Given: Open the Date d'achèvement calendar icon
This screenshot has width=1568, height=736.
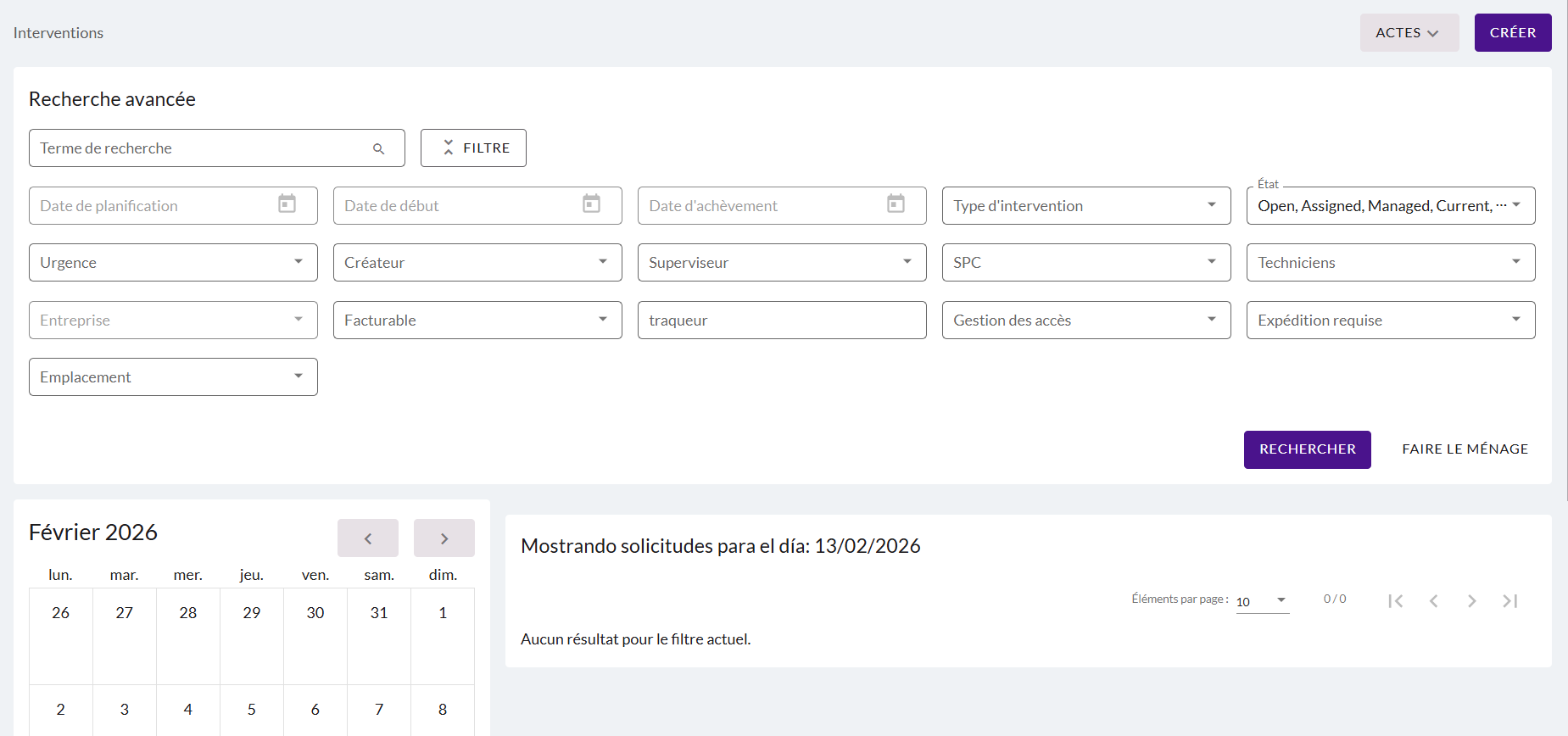Looking at the screenshot, I should pos(896,204).
